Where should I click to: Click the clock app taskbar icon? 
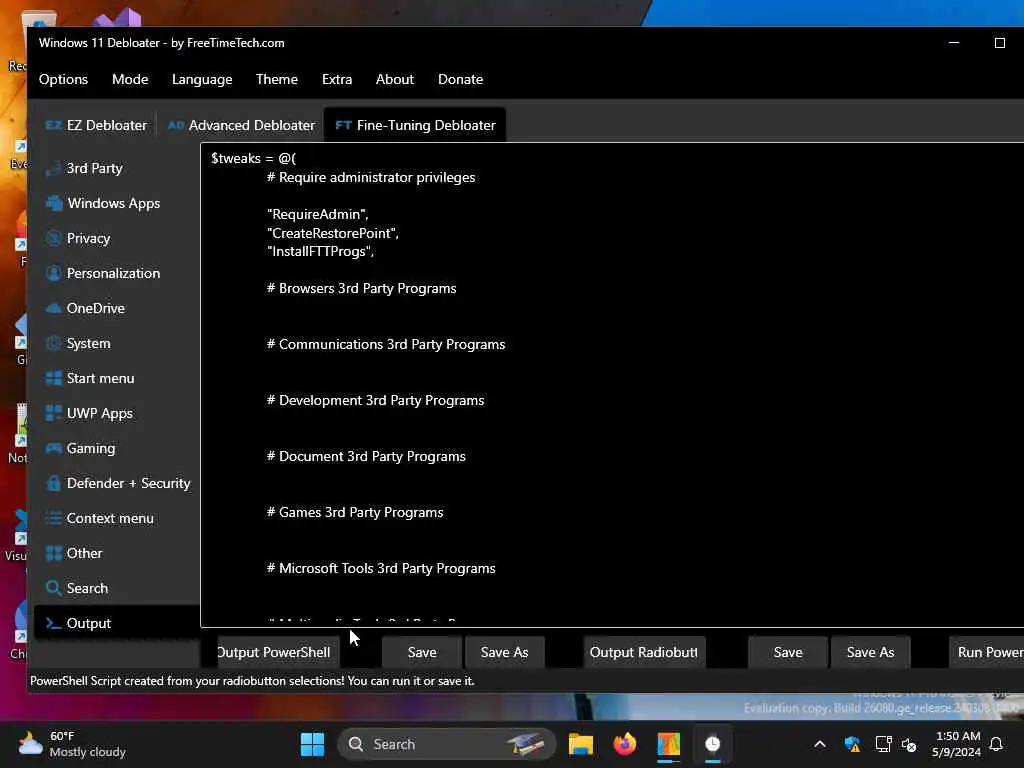point(712,744)
